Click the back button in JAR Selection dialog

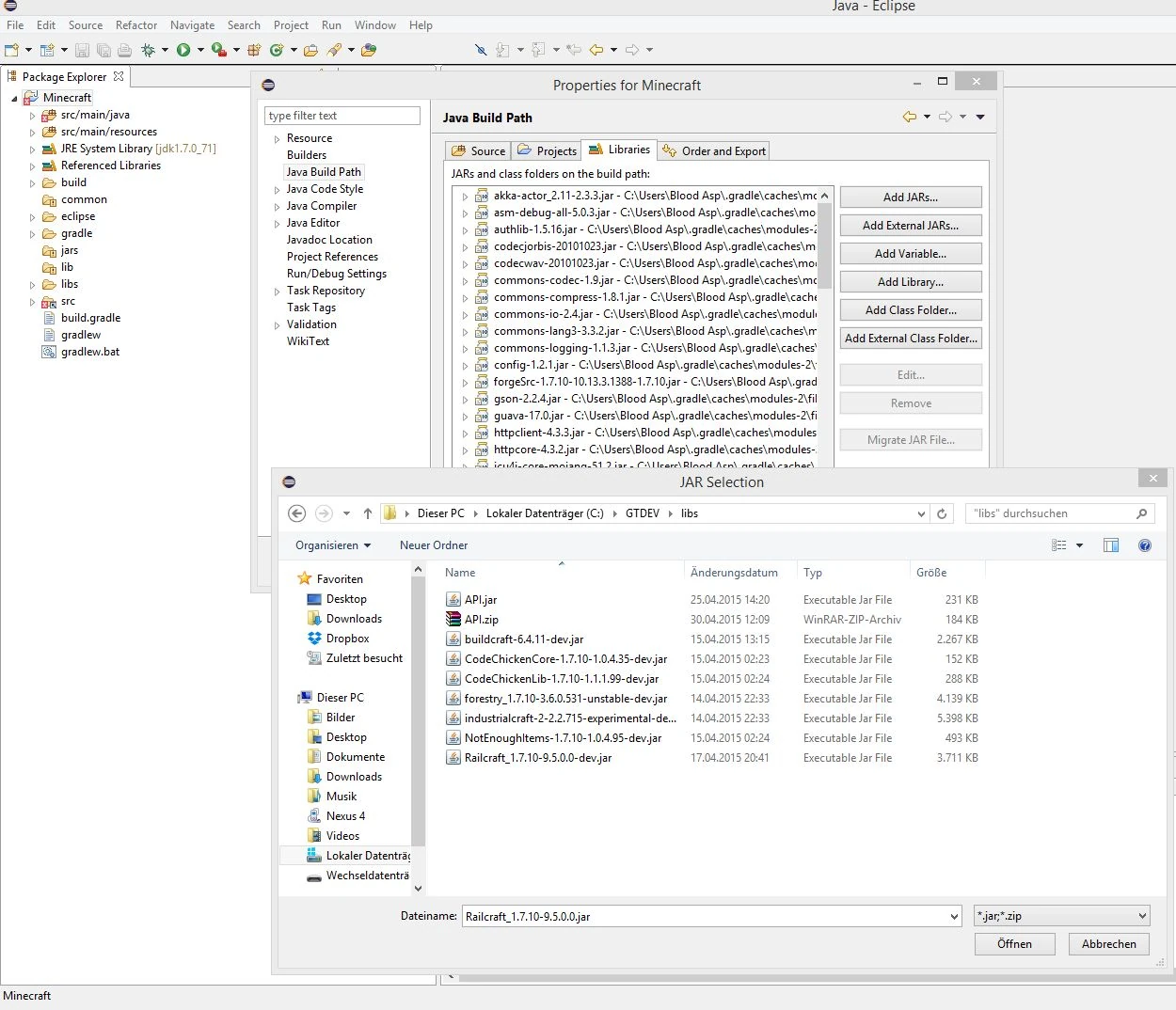pyautogui.click(x=297, y=513)
